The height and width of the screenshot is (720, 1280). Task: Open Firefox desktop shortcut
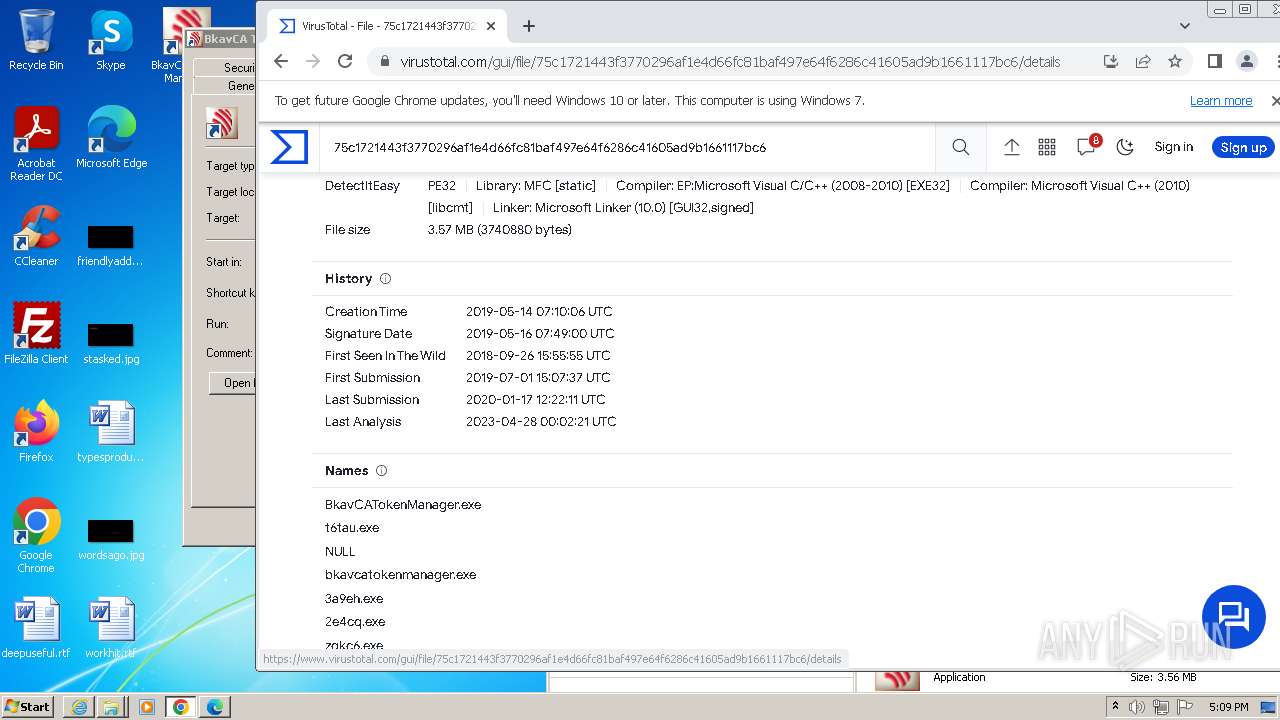[x=36, y=431]
